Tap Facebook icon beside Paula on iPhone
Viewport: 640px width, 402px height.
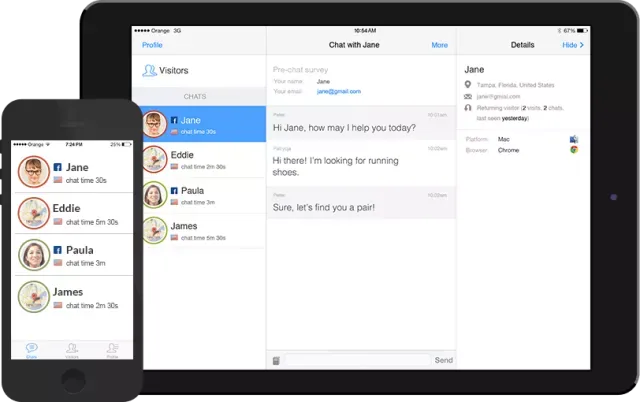tap(58, 250)
